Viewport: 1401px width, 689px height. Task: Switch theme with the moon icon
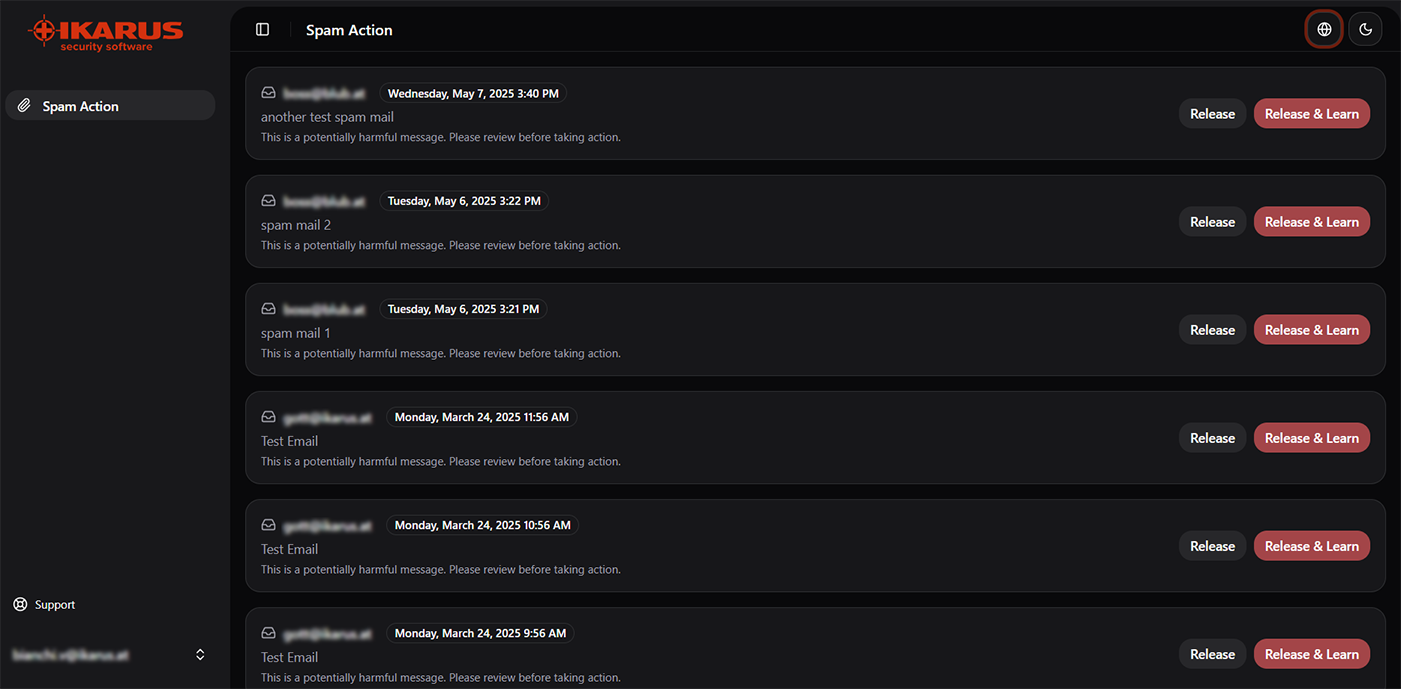(1365, 30)
